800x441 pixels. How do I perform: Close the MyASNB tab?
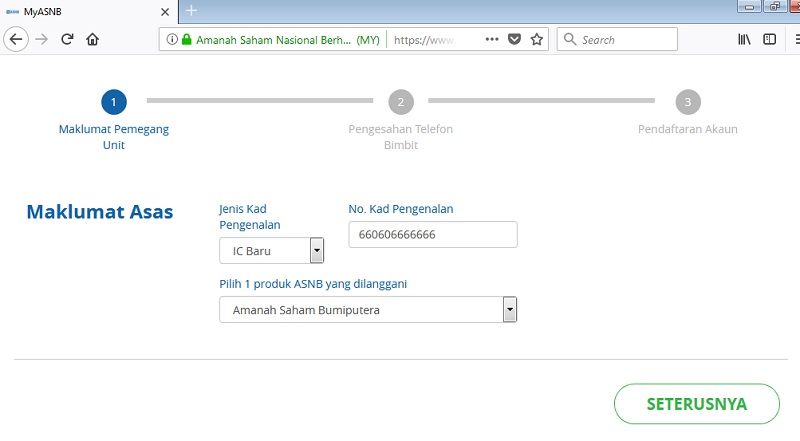(165, 12)
